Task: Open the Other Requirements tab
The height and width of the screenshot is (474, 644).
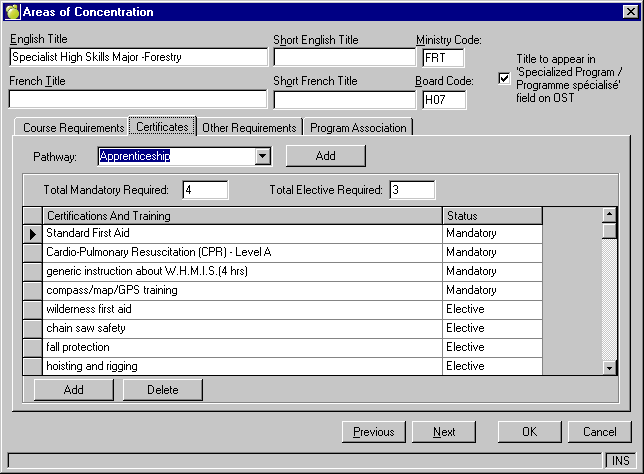Action: (249, 128)
